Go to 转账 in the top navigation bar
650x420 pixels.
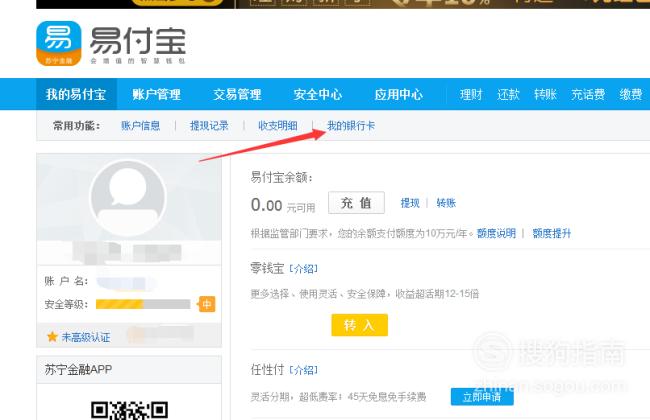tap(545, 95)
